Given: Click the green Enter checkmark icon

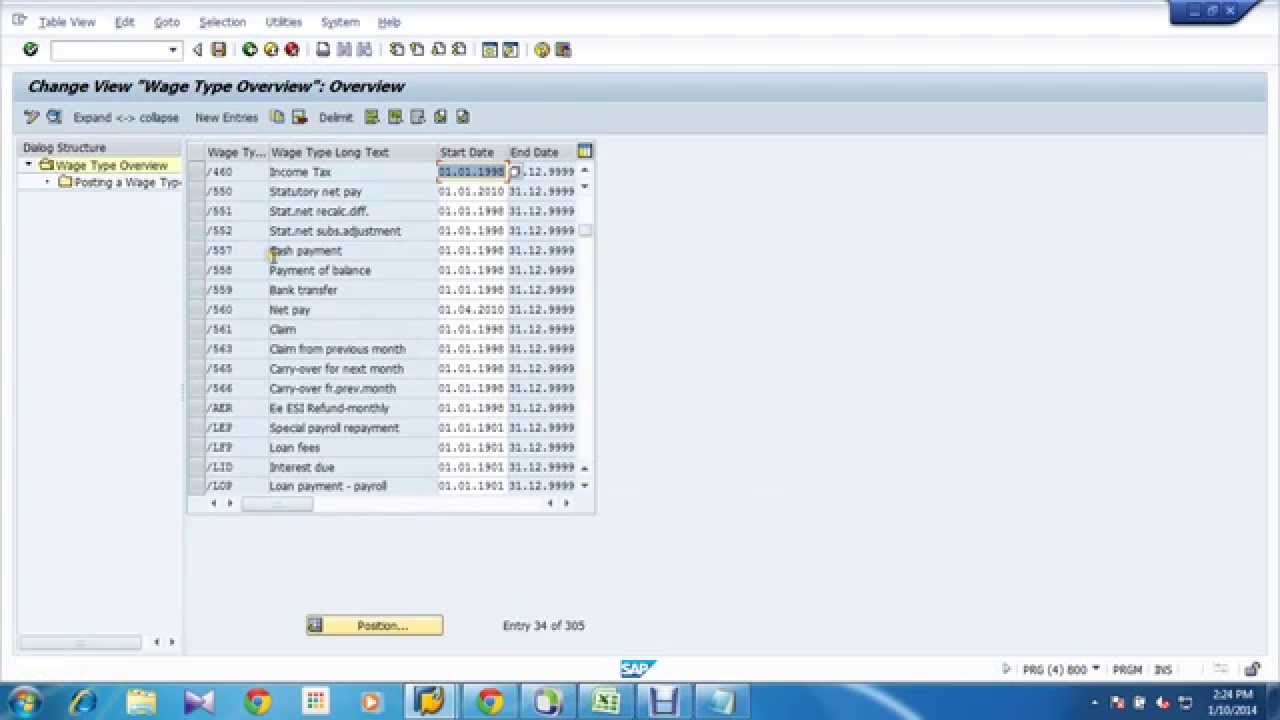Looking at the screenshot, I should click(30, 49).
